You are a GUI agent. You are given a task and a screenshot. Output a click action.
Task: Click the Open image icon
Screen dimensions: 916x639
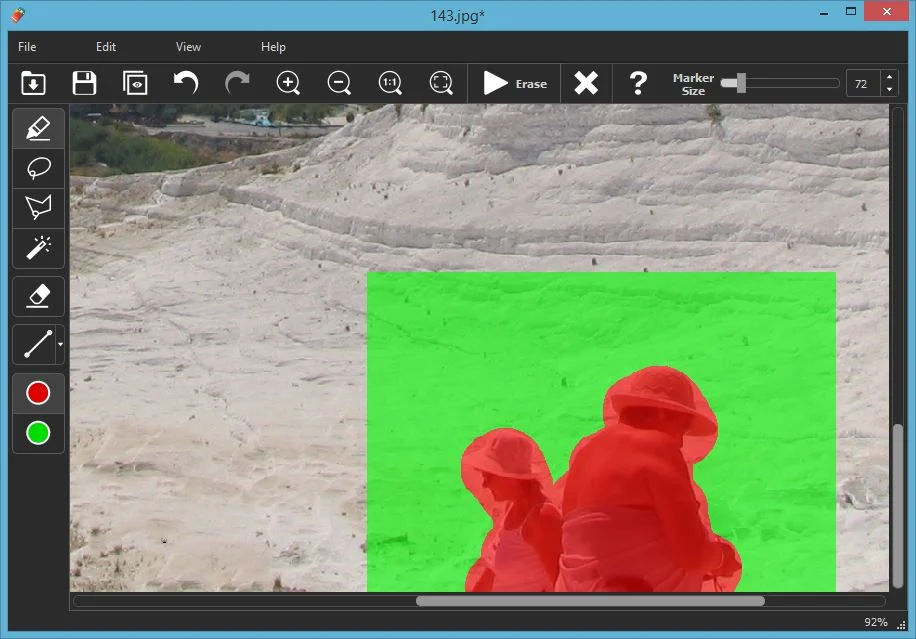[34, 83]
